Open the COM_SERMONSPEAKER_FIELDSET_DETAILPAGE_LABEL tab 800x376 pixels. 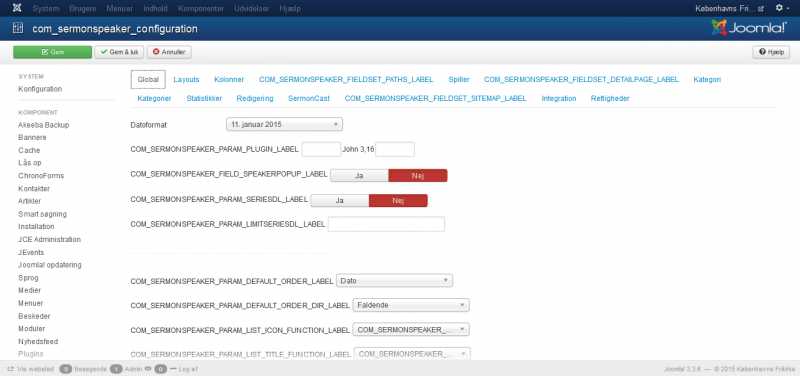point(581,80)
